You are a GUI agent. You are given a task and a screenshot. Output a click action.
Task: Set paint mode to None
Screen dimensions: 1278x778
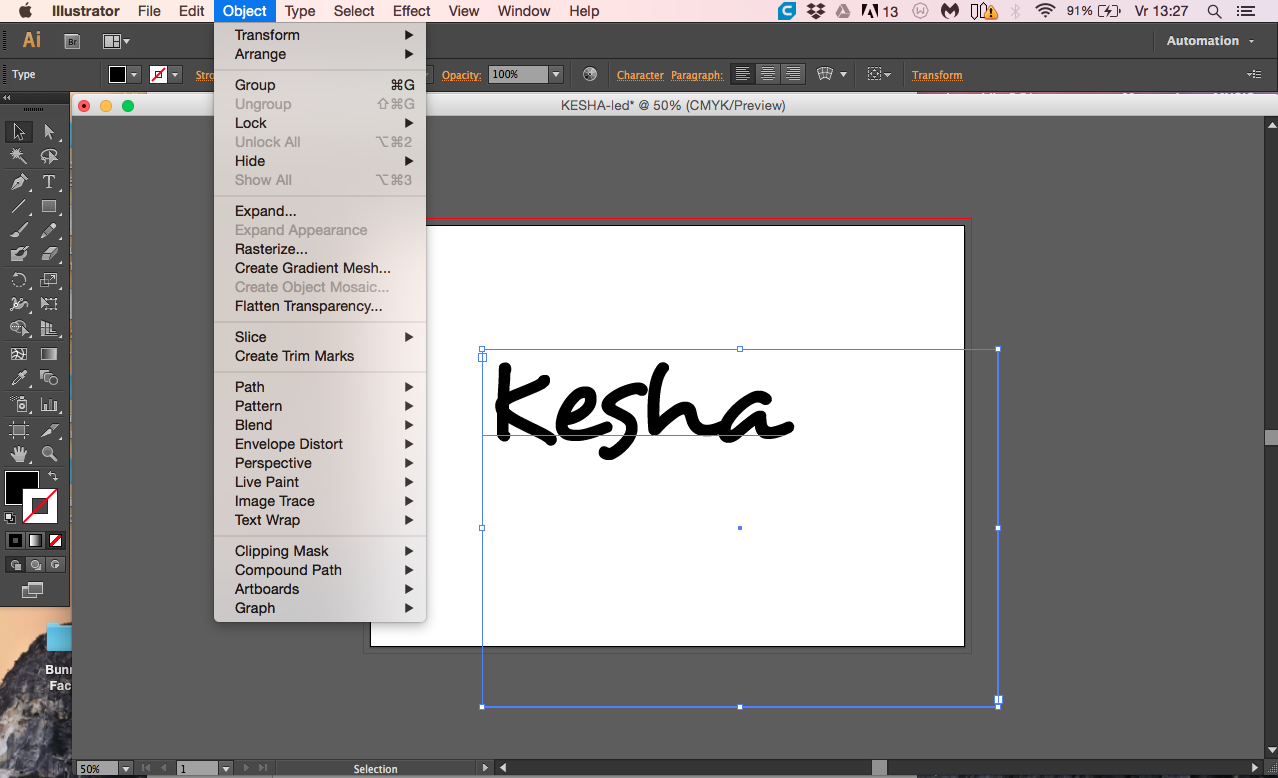pos(55,540)
